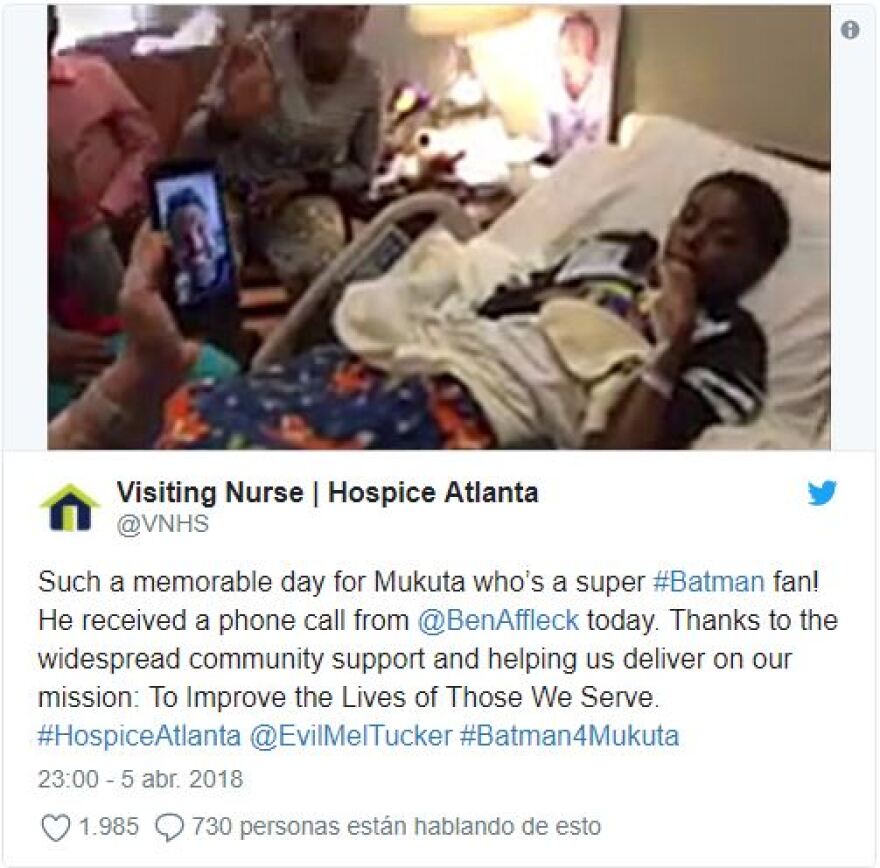This screenshot has height=868, width=880.
Task: Click the info icon on the tweet
Action: click(x=850, y=30)
